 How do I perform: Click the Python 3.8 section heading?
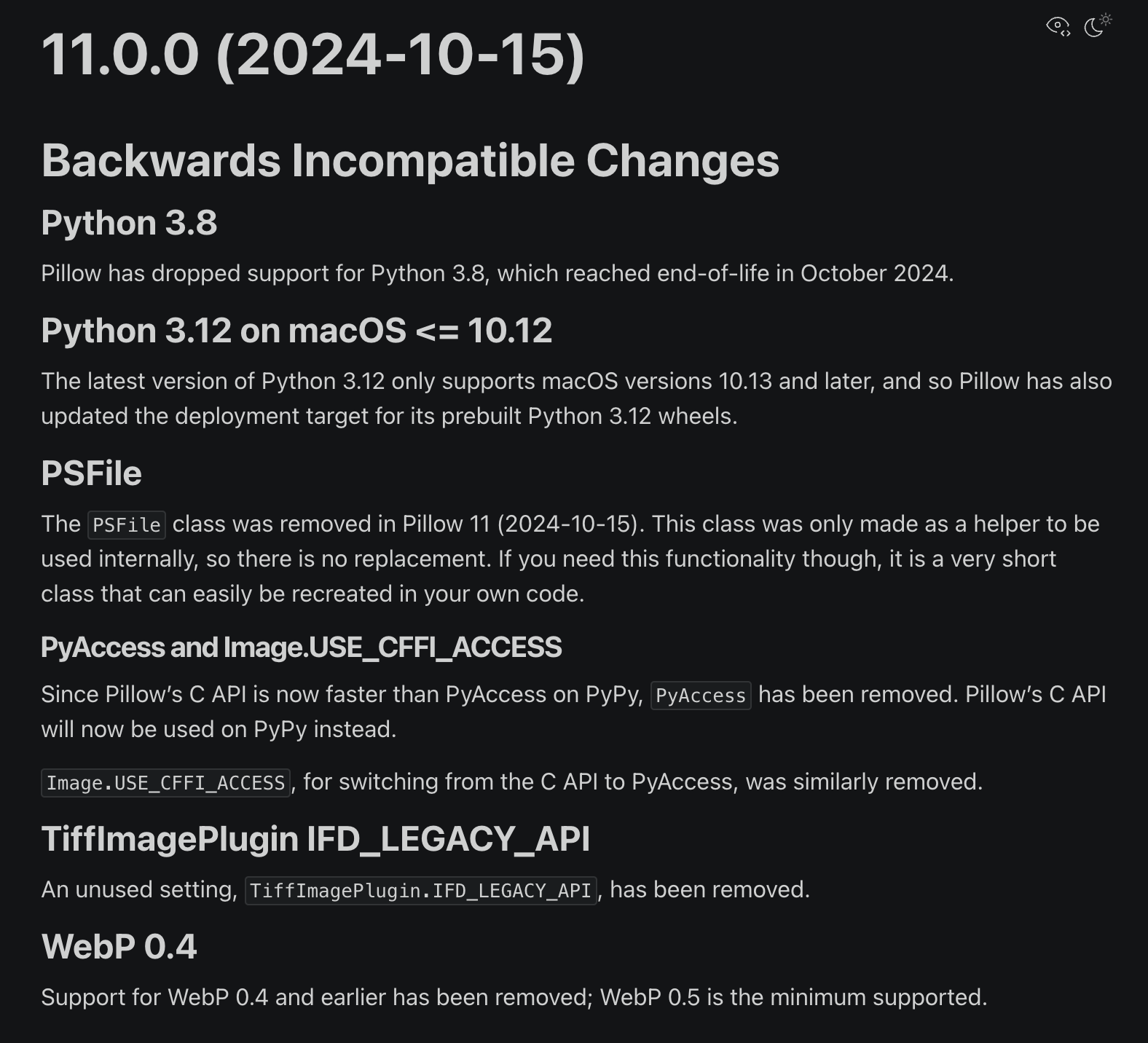(129, 223)
